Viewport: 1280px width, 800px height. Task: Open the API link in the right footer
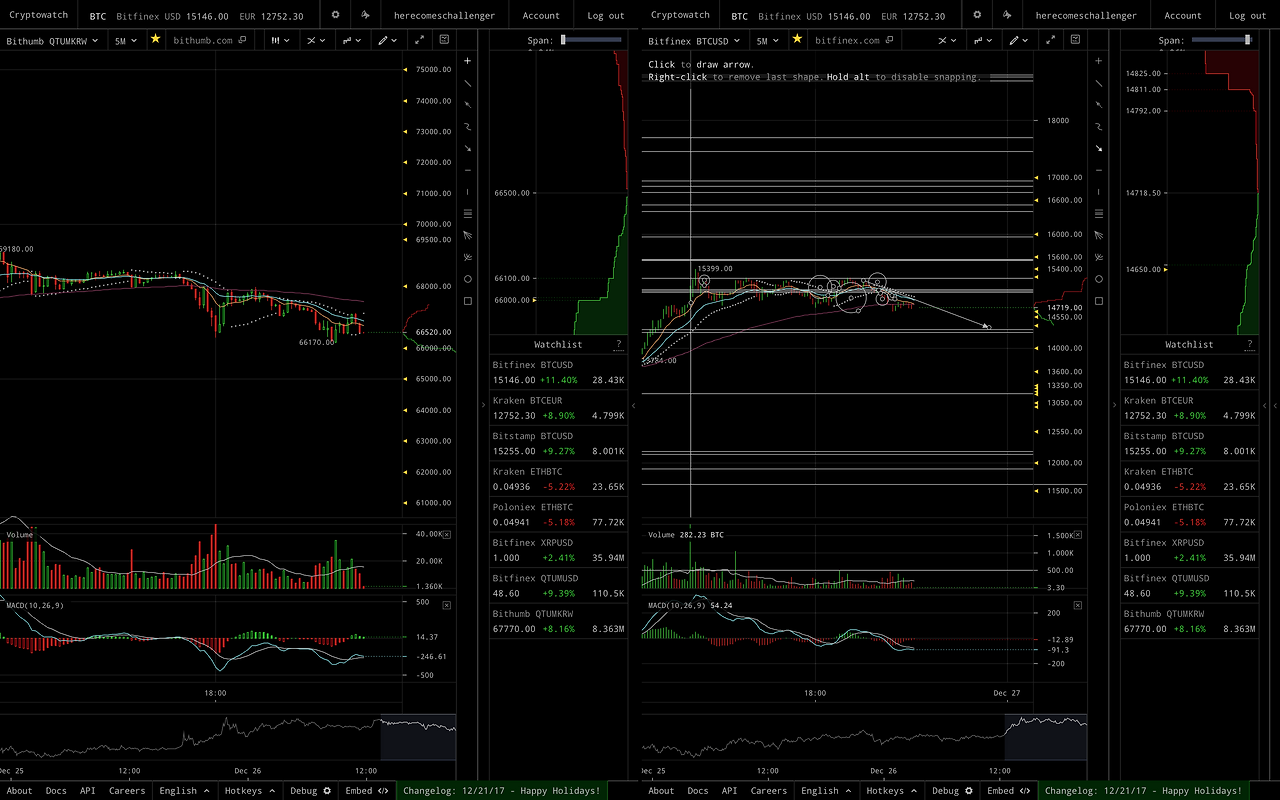point(729,791)
